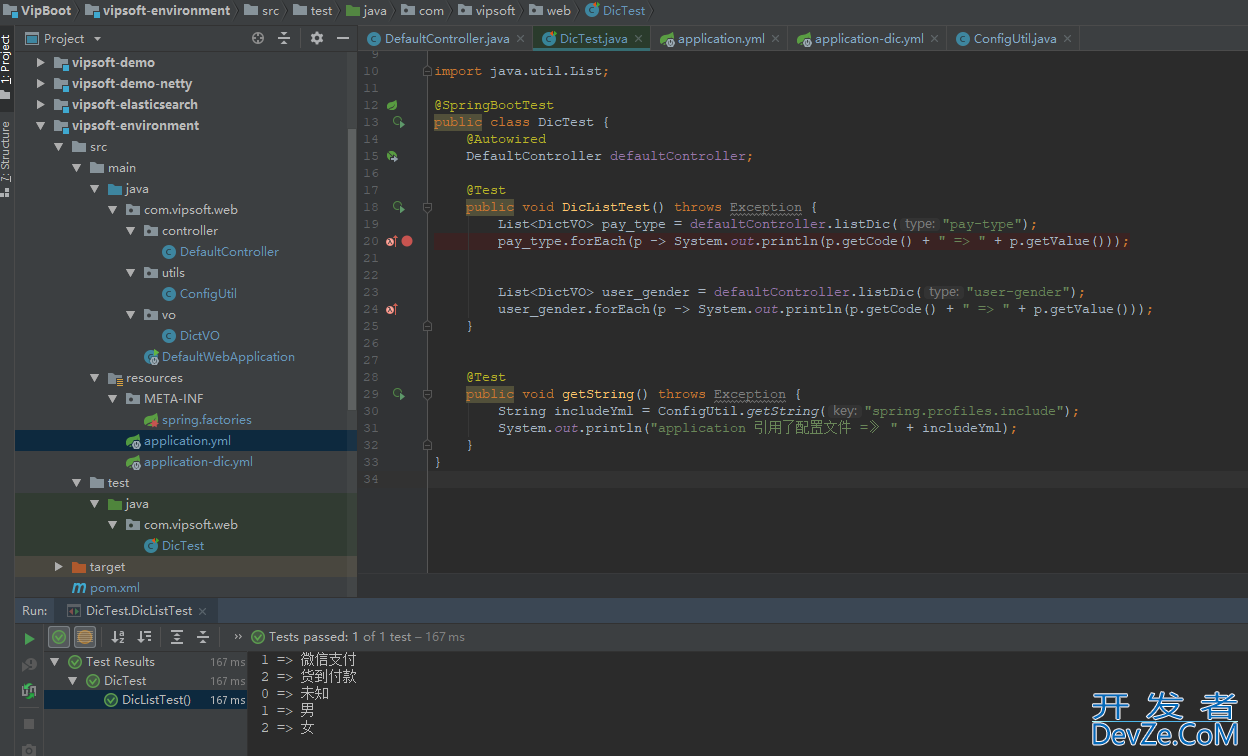Expand the vipsoft-elasticsearch module

(41, 104)
